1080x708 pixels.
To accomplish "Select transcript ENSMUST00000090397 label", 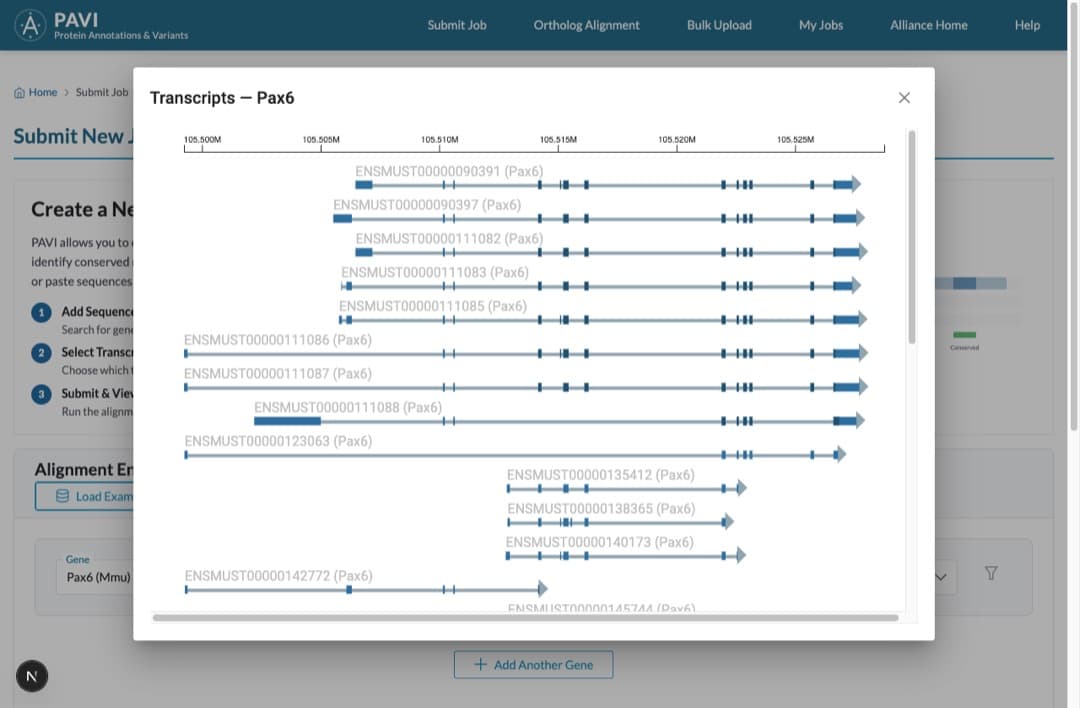I will click(x=427, y=205).
